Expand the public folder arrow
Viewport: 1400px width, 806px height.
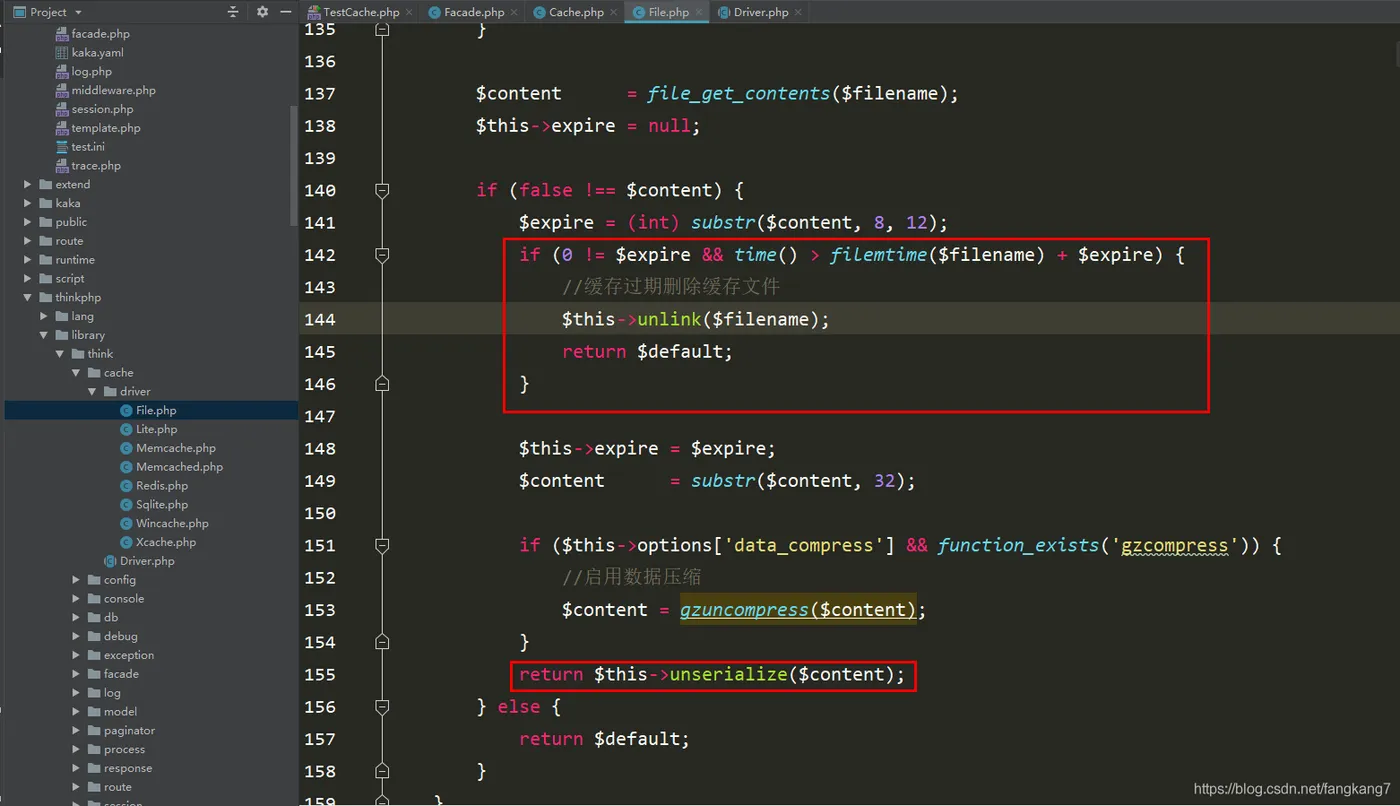(28, 222)
